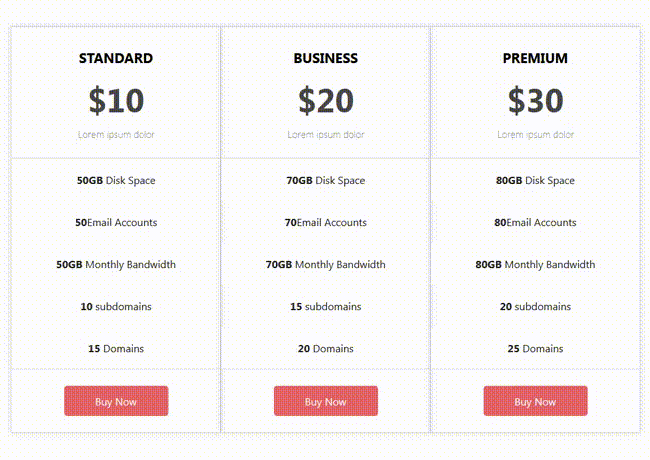Select the $20 price text
Image resolution: width=650 pixels, height=460 pixels.
326,100
